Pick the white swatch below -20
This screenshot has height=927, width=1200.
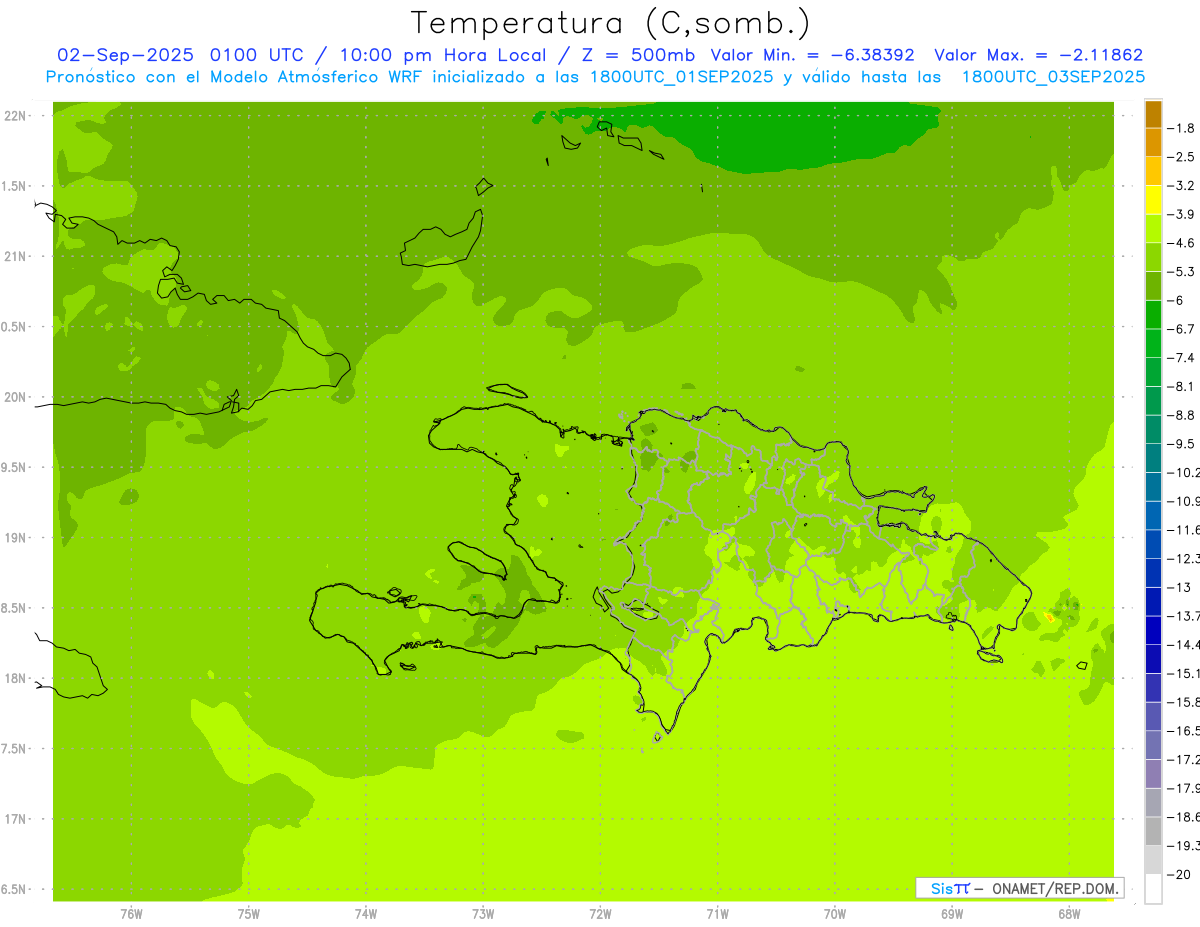1153,889
